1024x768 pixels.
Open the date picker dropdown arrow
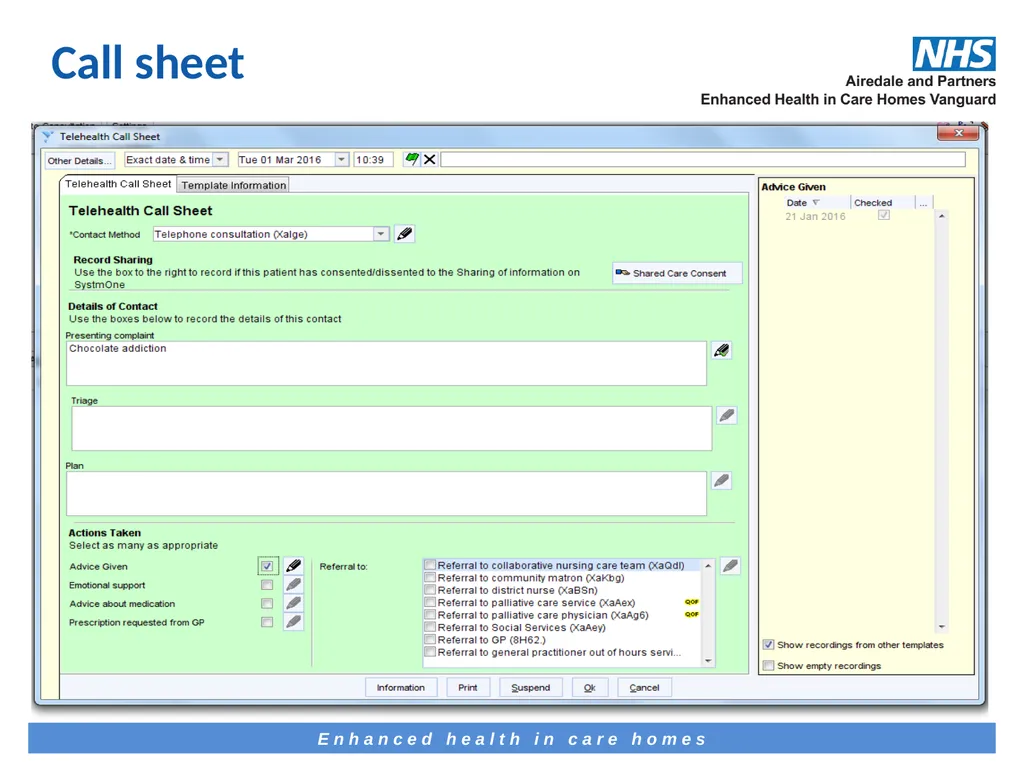(x=342, y=159)
